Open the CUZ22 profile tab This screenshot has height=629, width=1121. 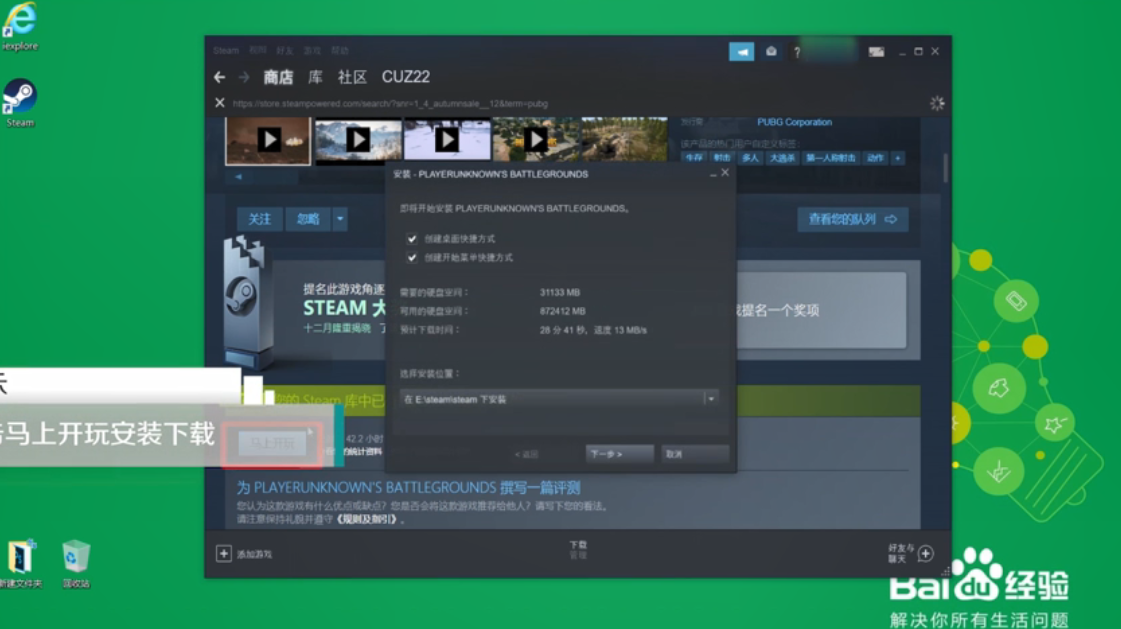pyautogui.click(x=405, y=77)
